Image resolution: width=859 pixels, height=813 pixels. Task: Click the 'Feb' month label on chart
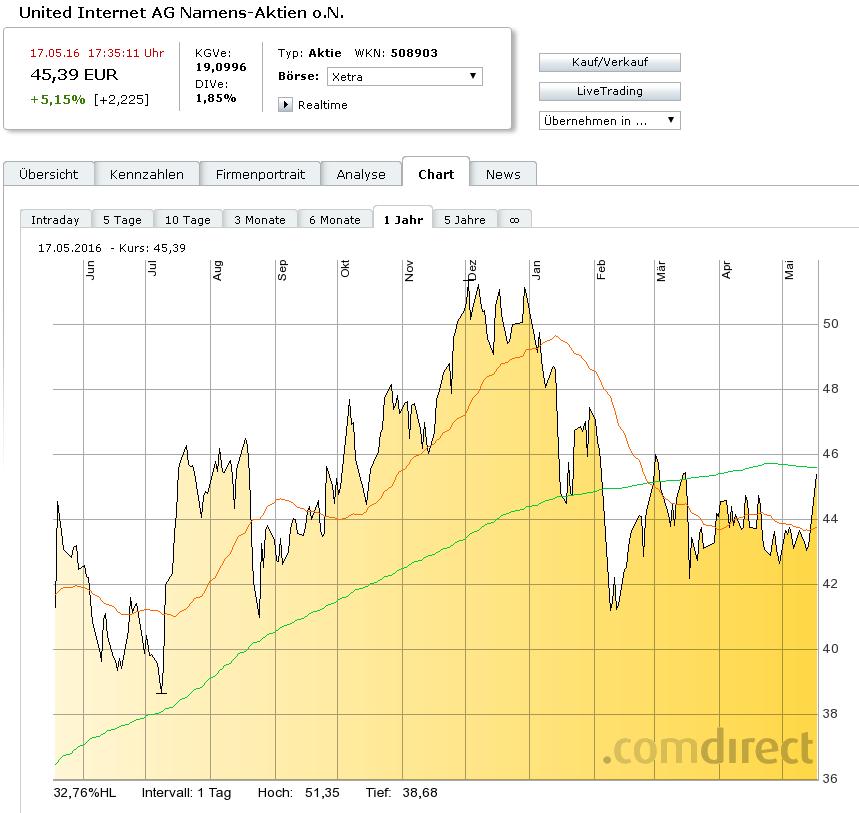click(x=601, y=270)
